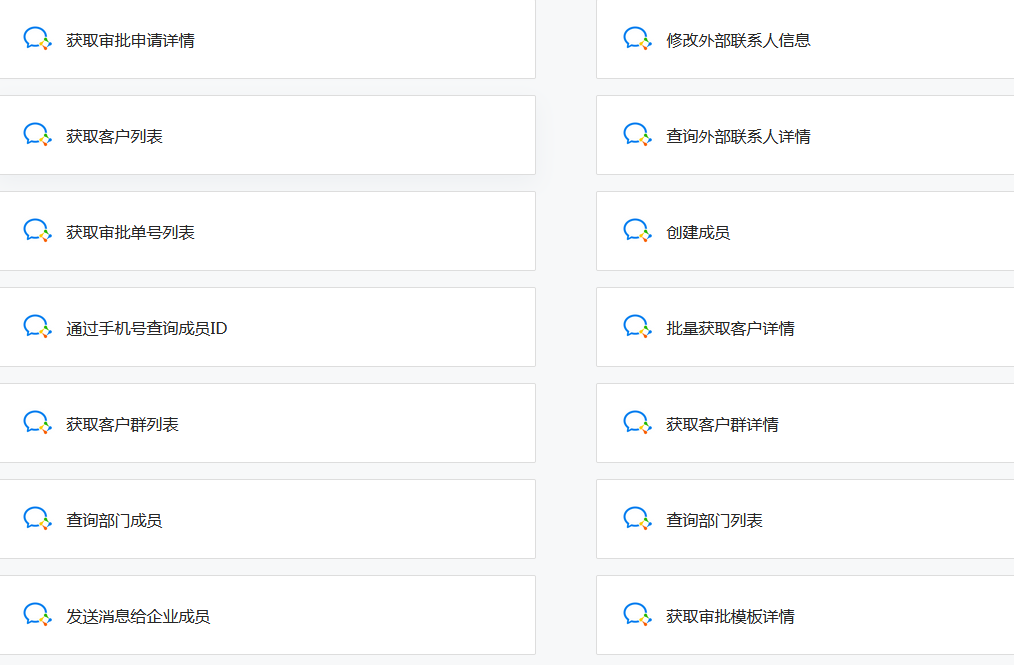Choose the 获取审批单号列表 action
1014x665 pixels.
pos(268,231)
